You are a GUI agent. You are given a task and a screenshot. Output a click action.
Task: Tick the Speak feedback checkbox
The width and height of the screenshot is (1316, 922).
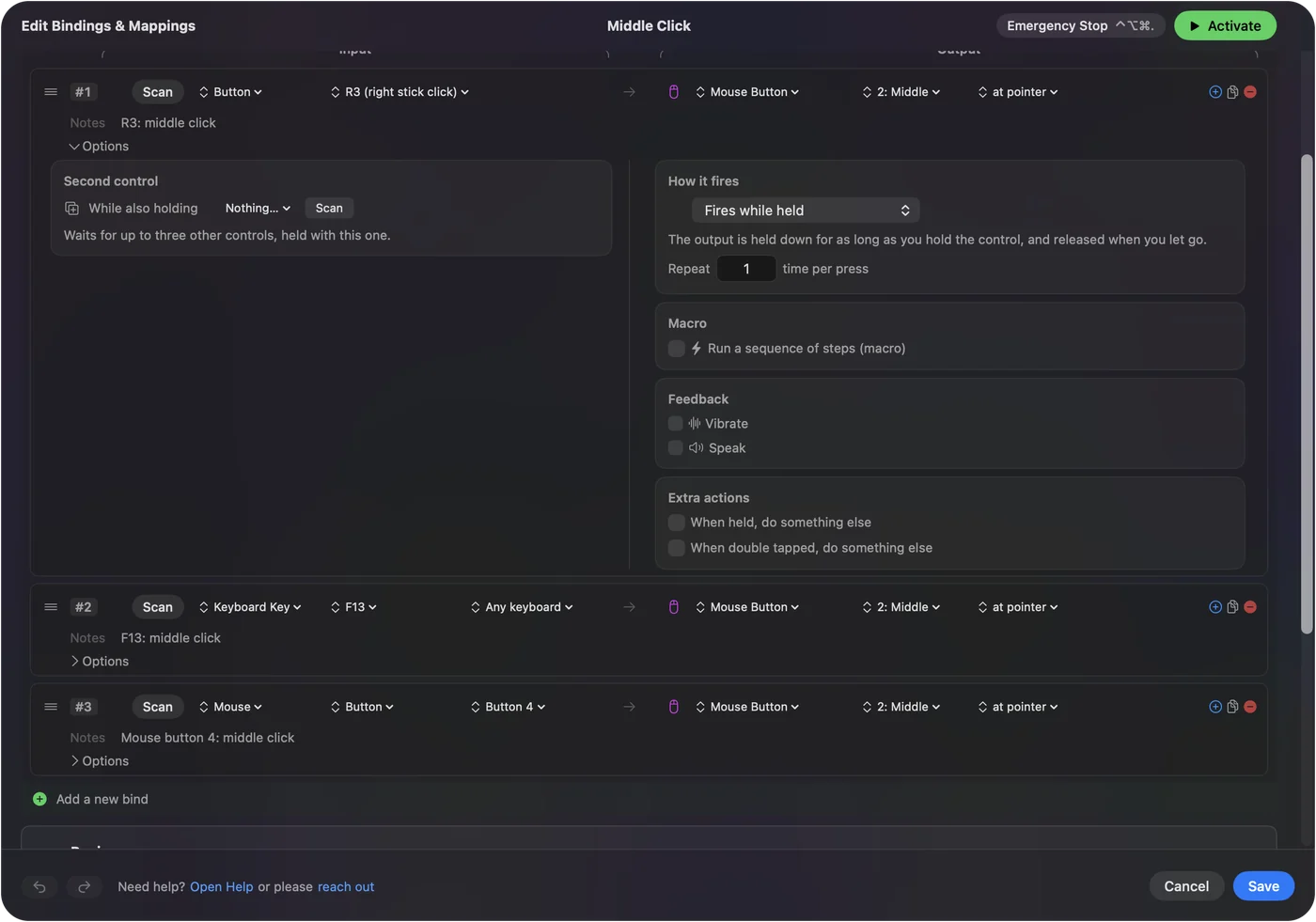(x=676, y=448)
